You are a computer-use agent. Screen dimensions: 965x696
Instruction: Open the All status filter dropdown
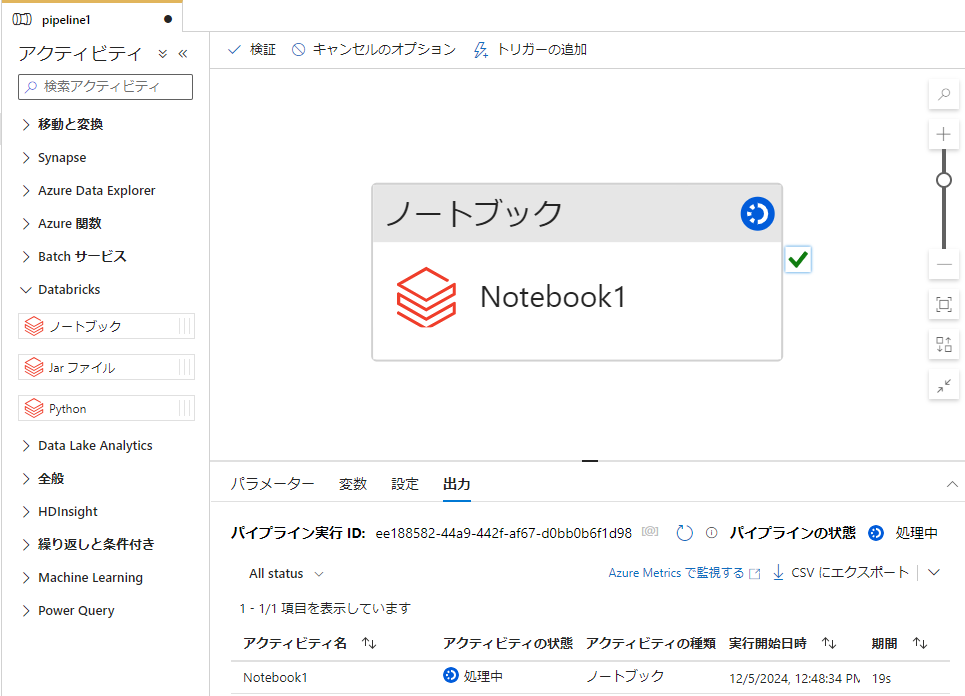pyautogui.click(x=286, y=574)
